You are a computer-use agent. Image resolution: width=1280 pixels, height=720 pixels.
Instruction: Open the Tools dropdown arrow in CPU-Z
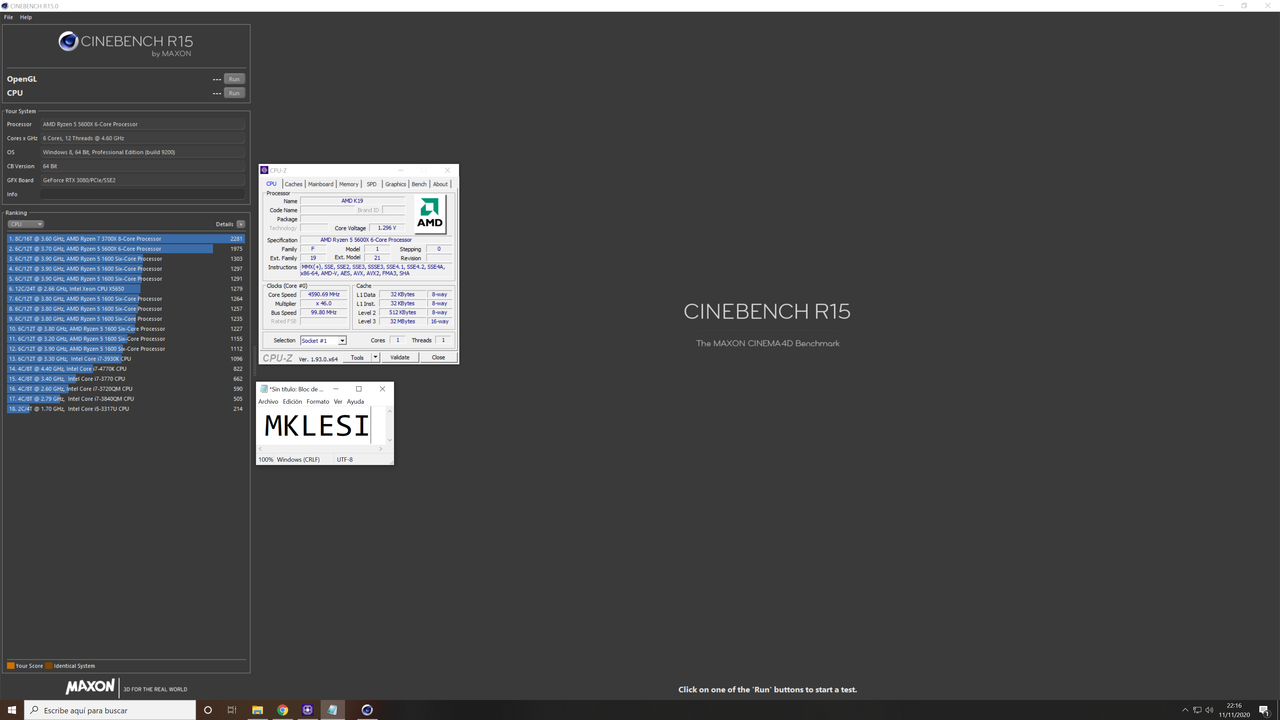[x=376, y=357]
